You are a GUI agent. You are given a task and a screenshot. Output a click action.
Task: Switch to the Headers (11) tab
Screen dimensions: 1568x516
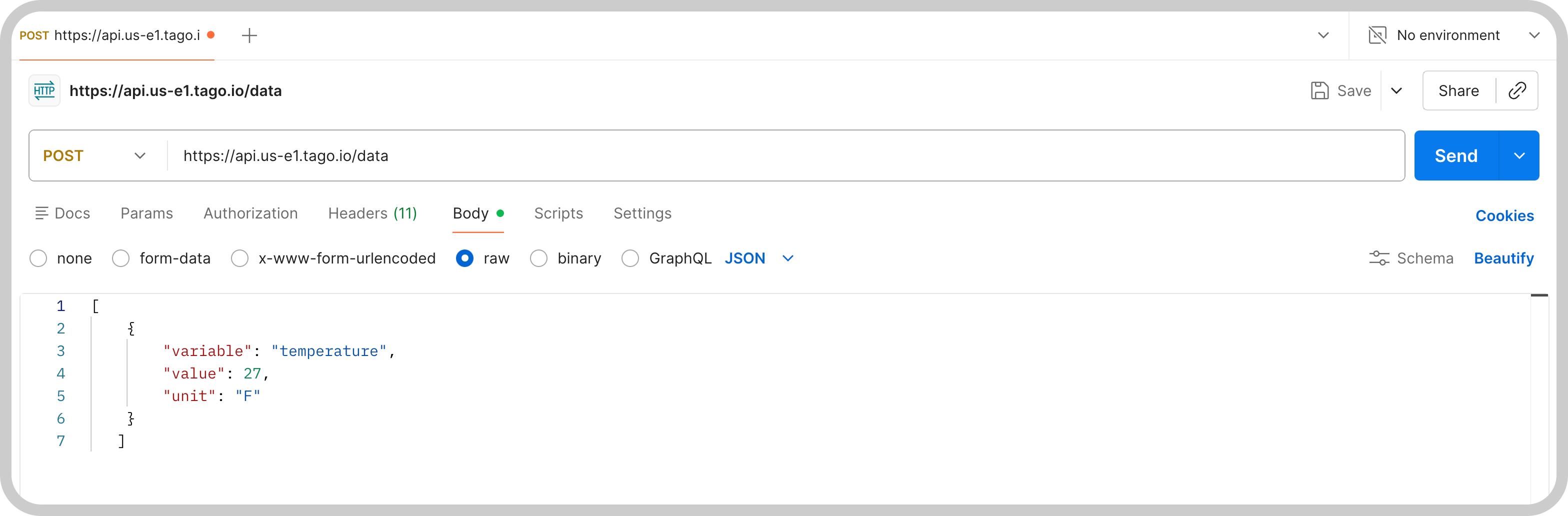pyautogui.click(x=372, y=213)
